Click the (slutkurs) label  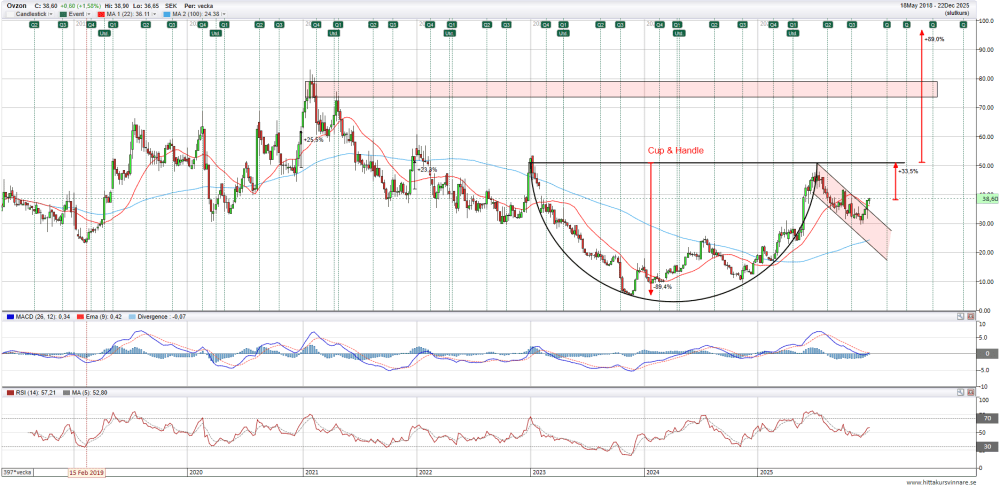(957, 12)
